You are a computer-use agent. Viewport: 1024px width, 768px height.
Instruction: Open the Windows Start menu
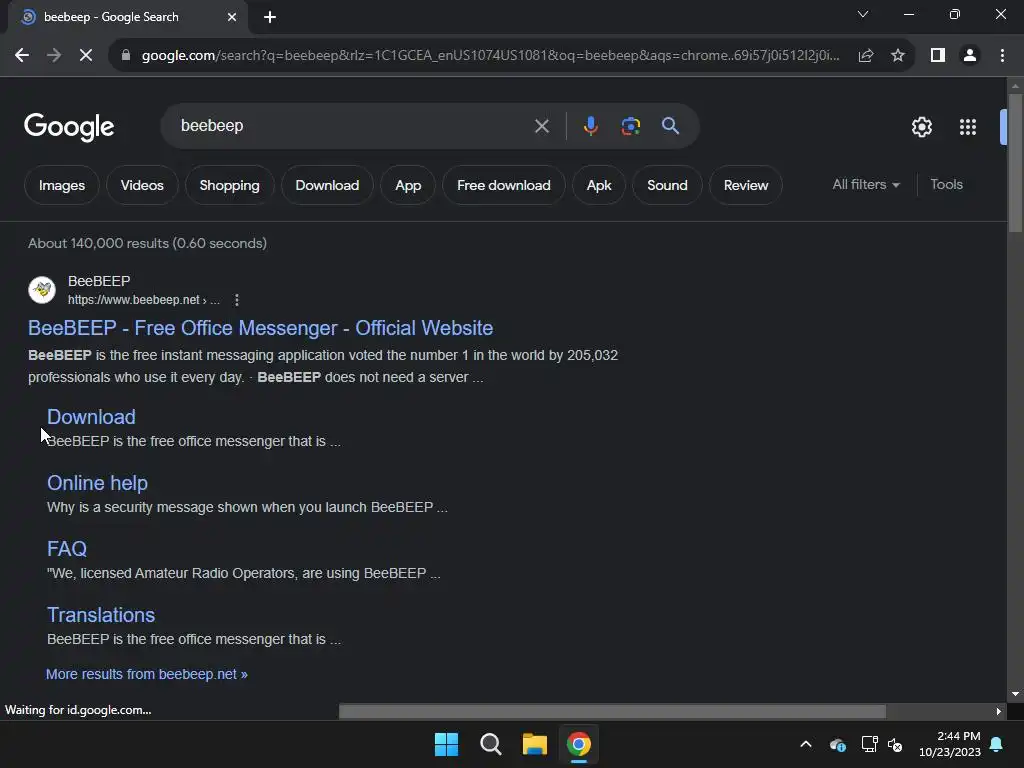tap(447, 744)
